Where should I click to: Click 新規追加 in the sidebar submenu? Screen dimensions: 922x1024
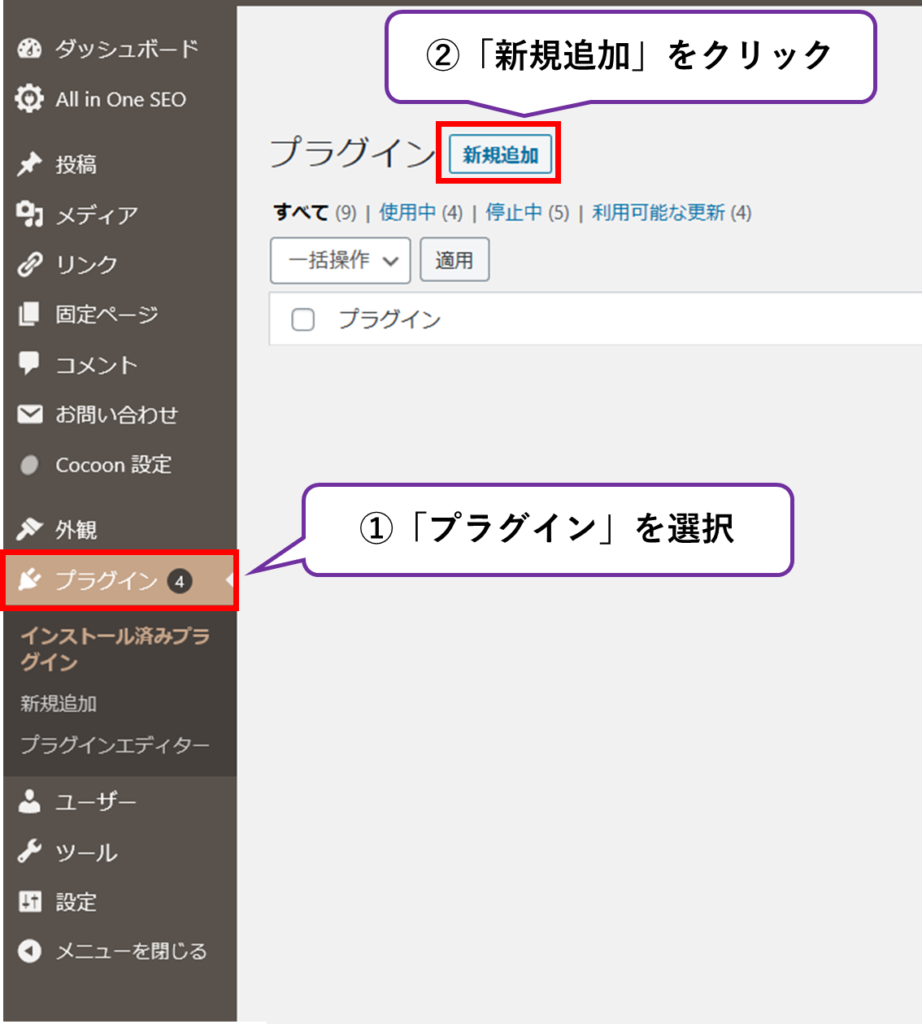pos(59,703)
